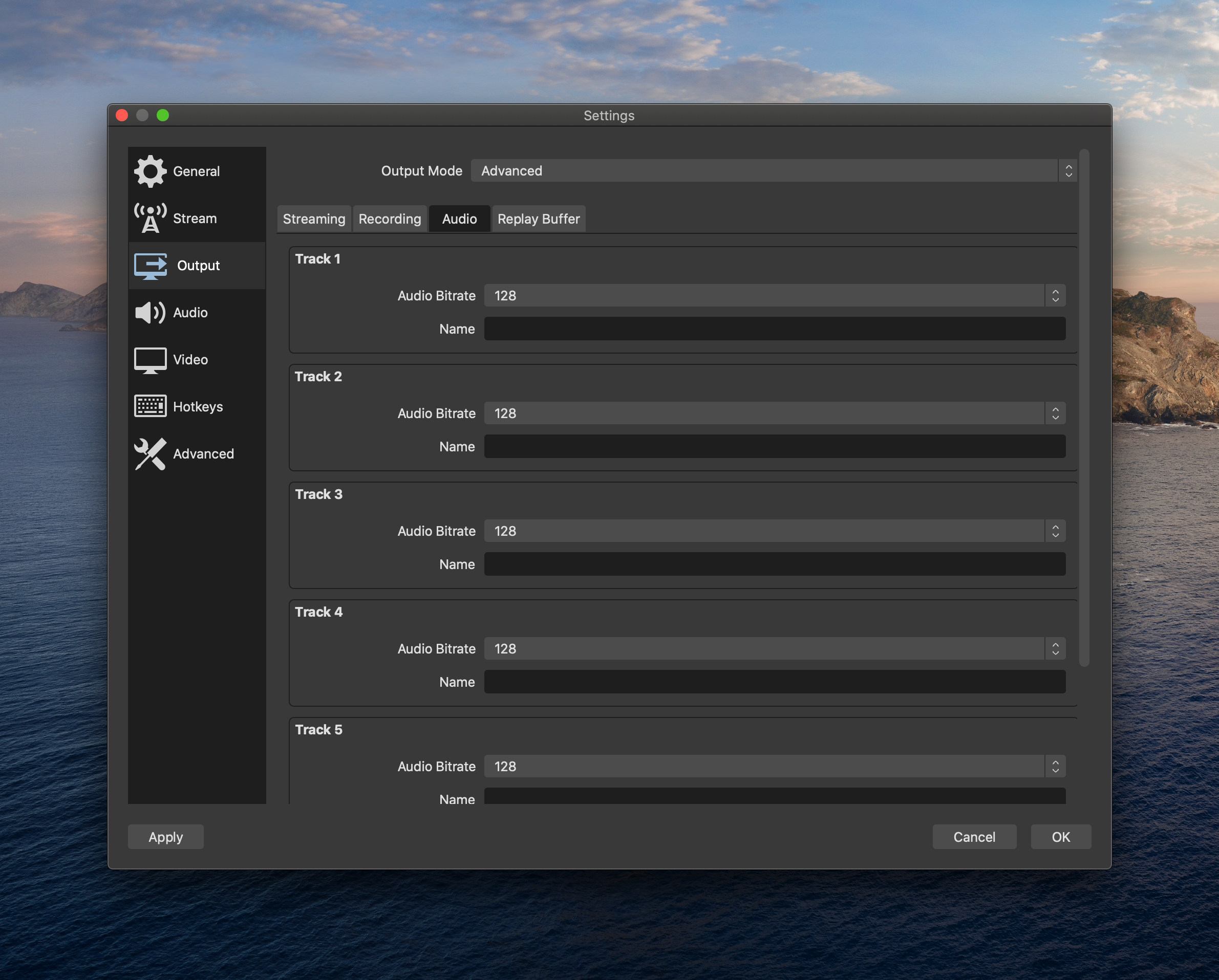Click the General settings icon
Viewport: 1219px width, 980px height.
(x=149, y=170)
